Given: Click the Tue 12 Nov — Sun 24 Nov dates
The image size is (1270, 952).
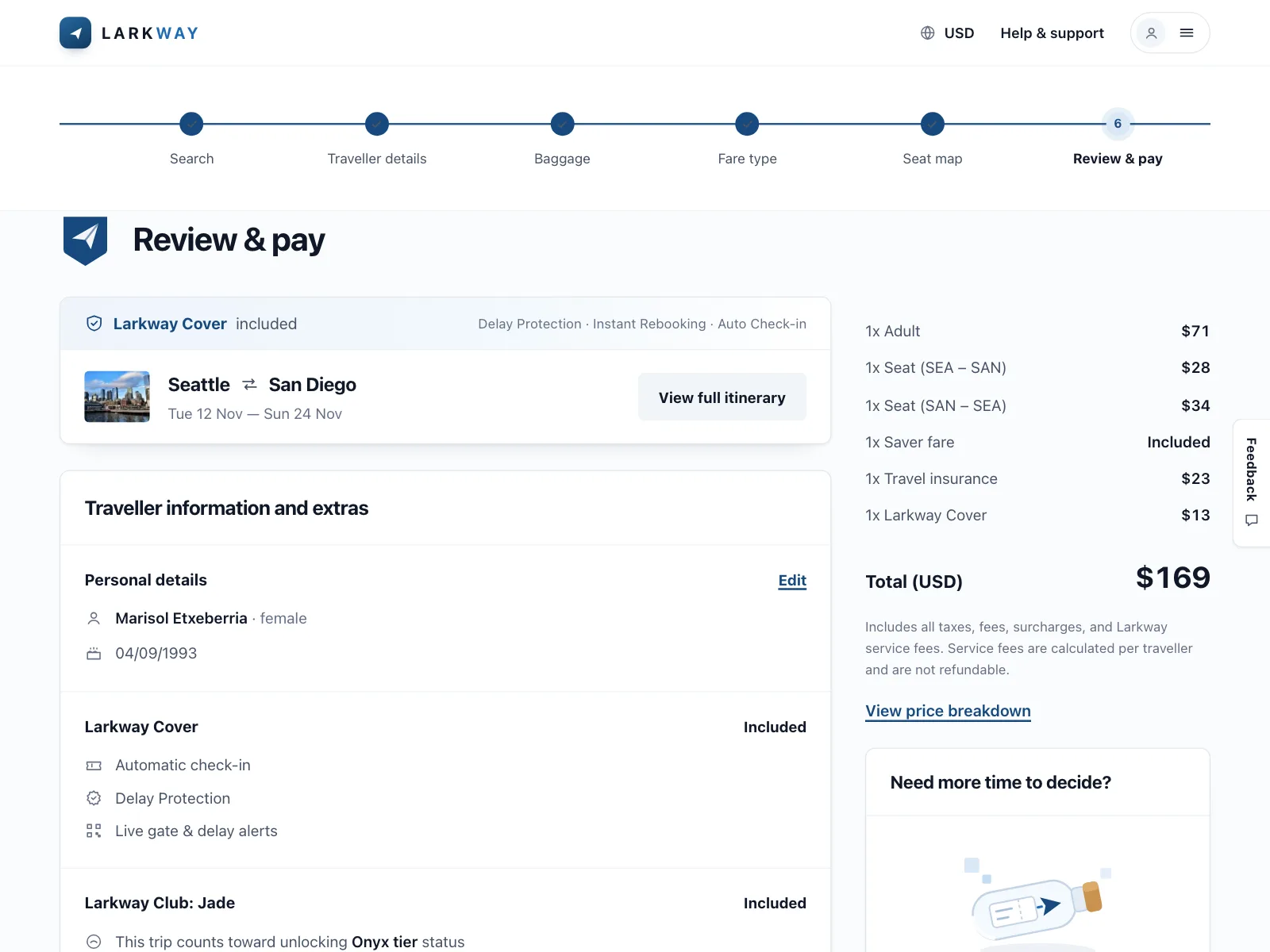Looking at the screenshot, I should (255, 414).
